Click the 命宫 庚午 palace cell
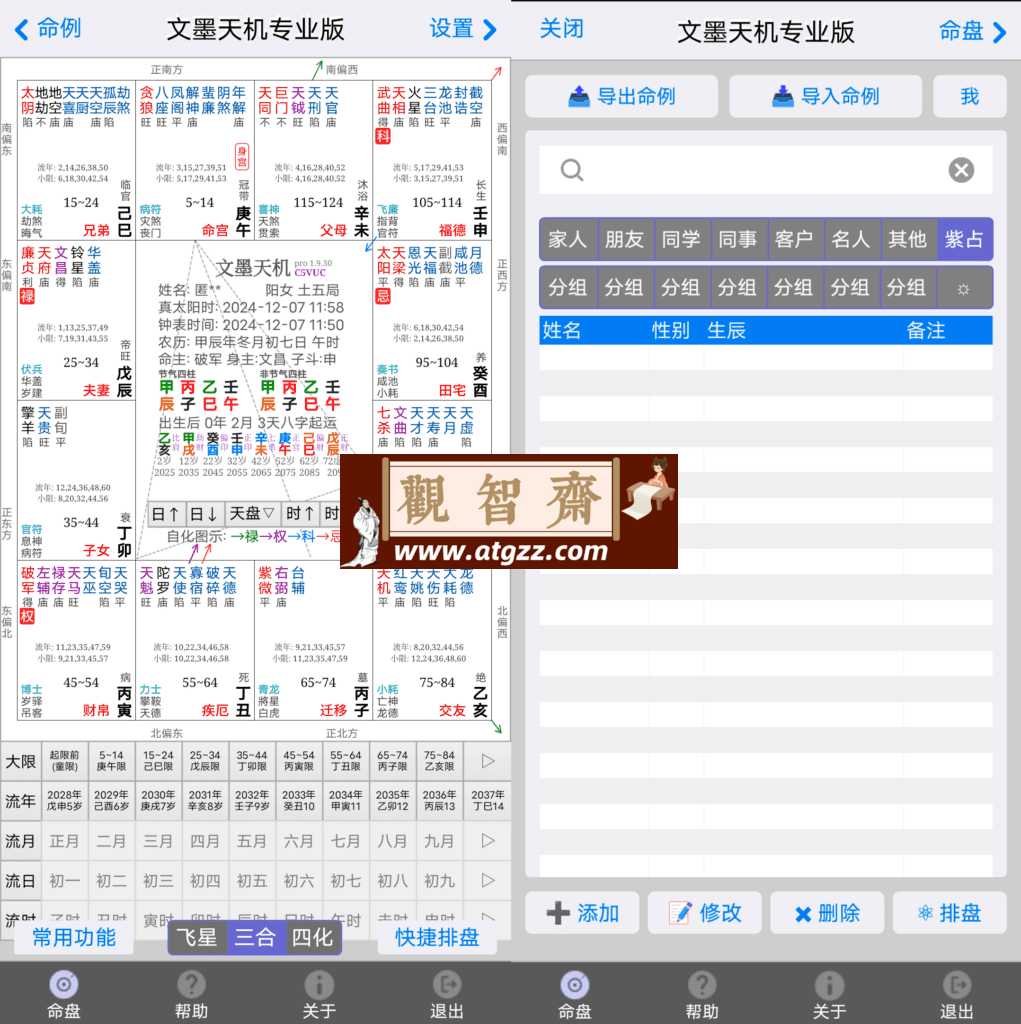Image resolution: width=1021 pixels, height=1024 pixels. point(195,161)
